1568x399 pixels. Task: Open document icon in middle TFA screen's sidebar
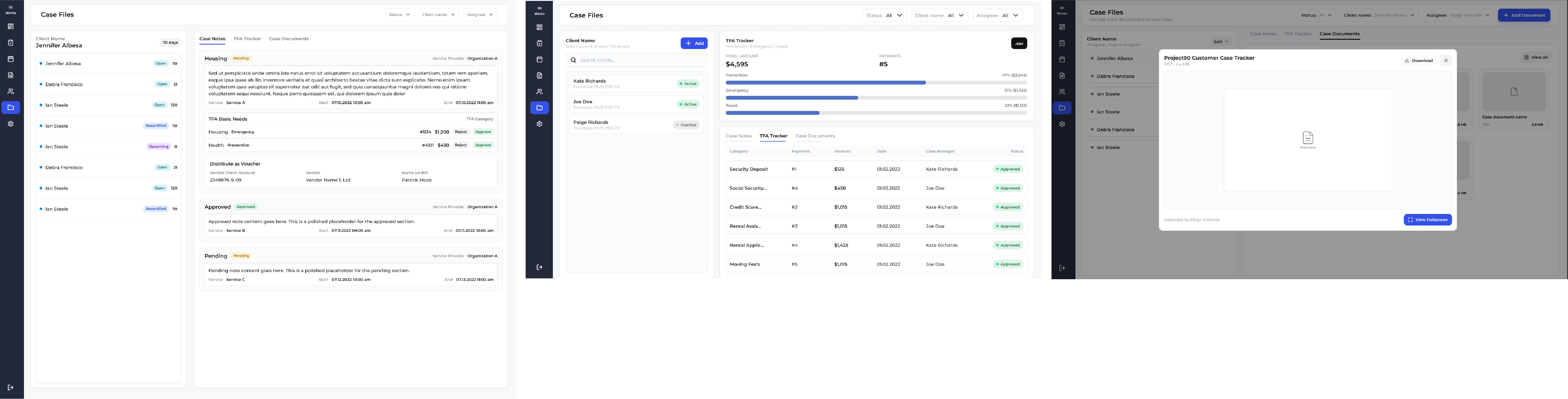pos(539,75)
